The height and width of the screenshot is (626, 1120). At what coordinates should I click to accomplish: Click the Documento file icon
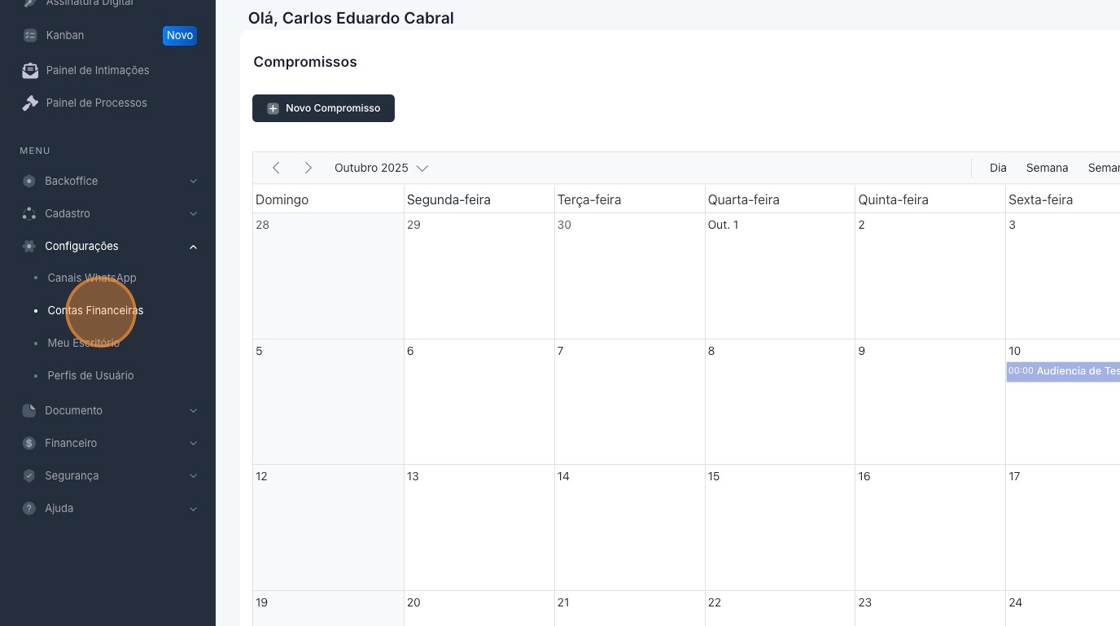pos(29,411)
